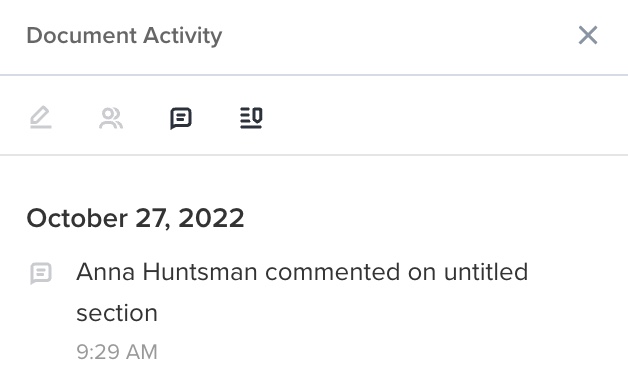628x384 pixels.
Task: Click the year 2022 in date heading
Action: pos(211,218)
